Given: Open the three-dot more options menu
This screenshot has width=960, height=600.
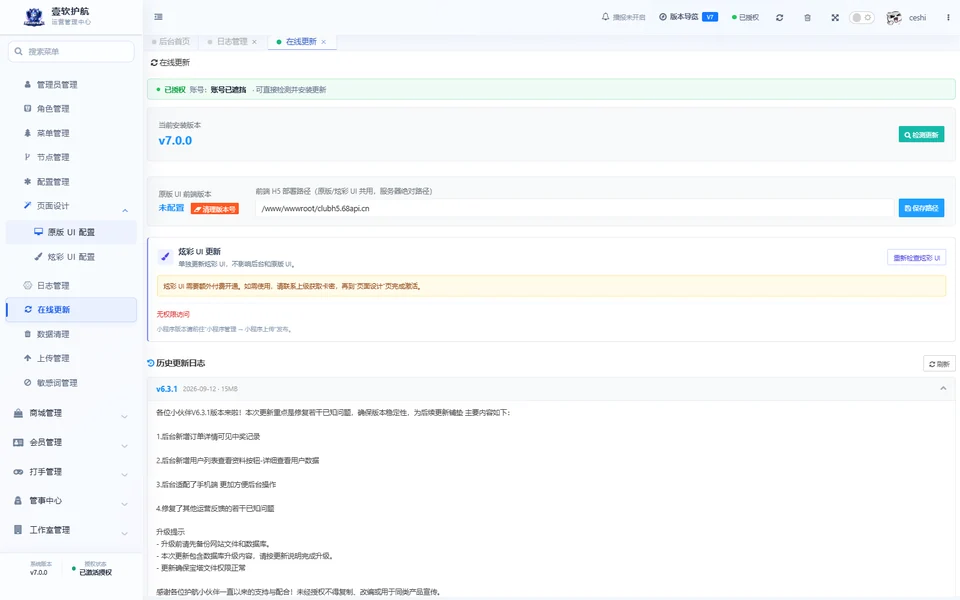Looking at the screenshot, I should point(948,18).
